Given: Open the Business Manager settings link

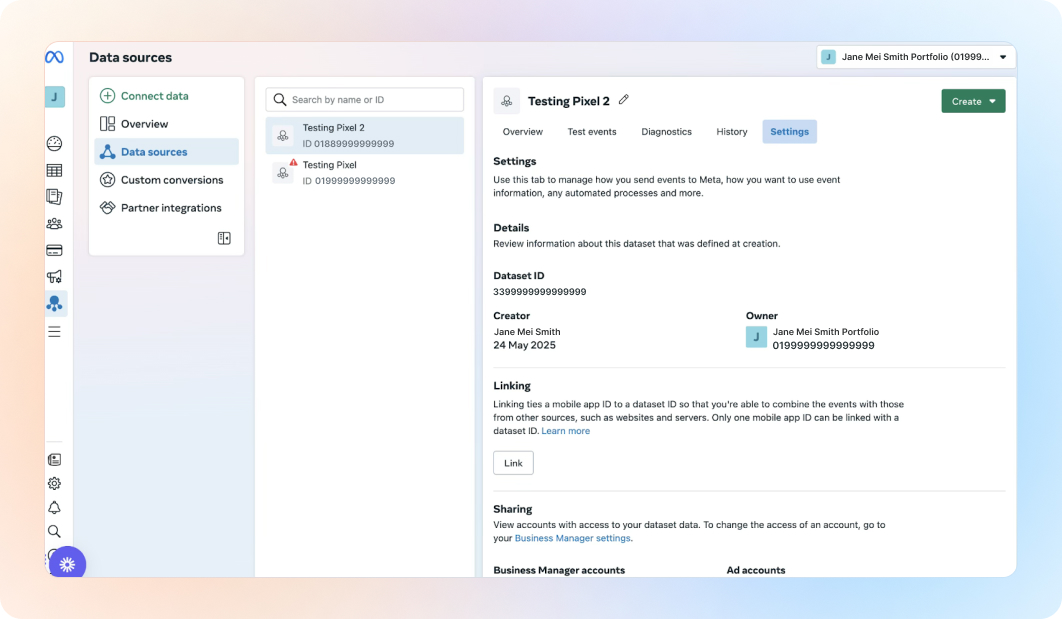Looking at the screenshot, I should click(572, 538).
